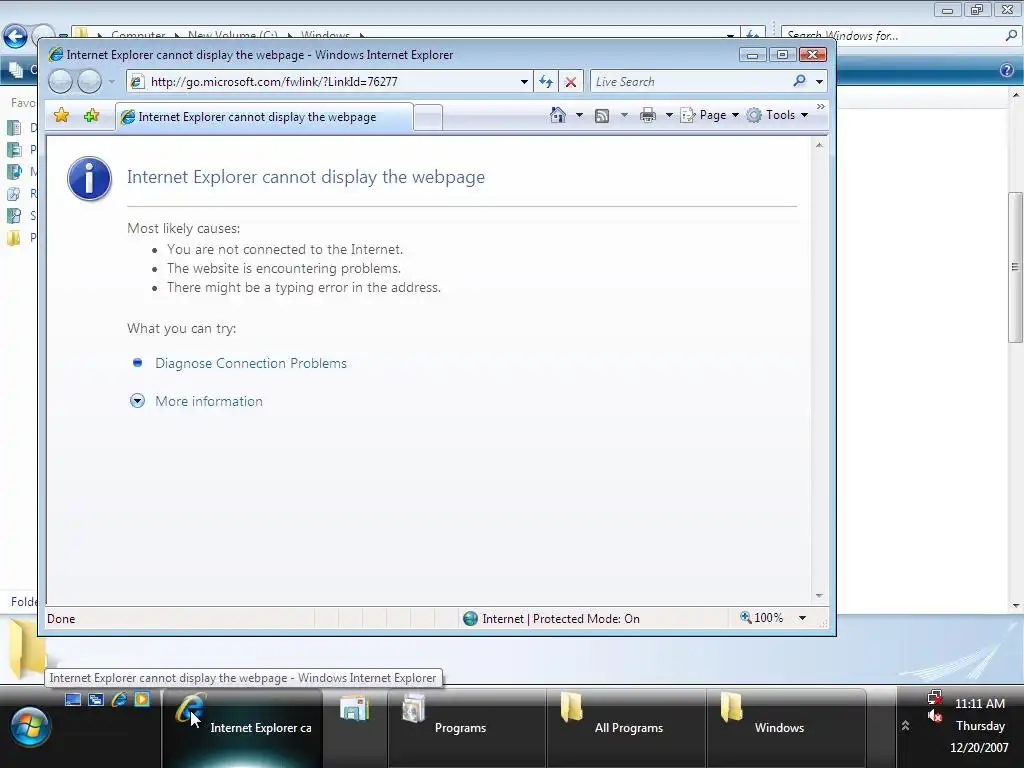This screenshot has height=768, width=1024.
Task: Open the Windows Start orb
Action: [29, 726]
